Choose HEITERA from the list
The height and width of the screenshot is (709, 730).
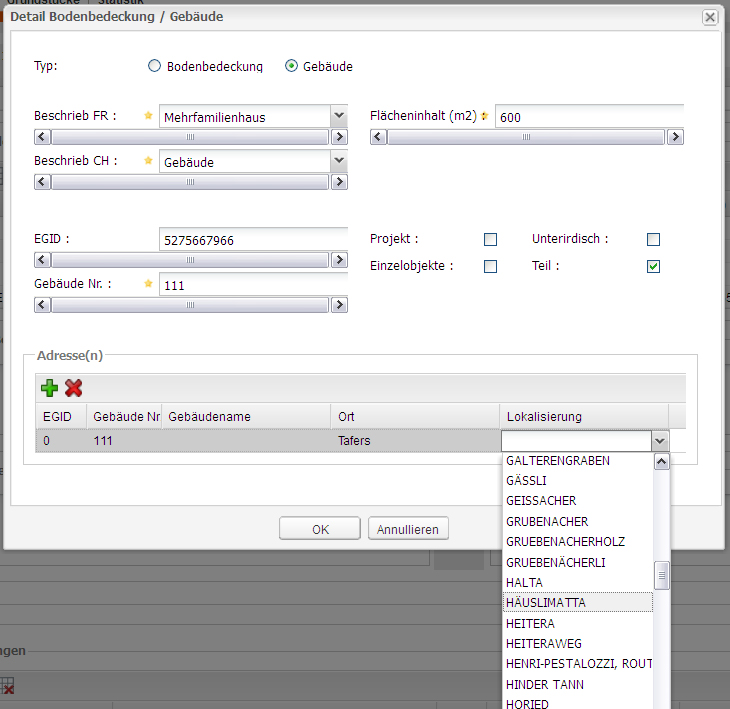click(x=578, y=624)
